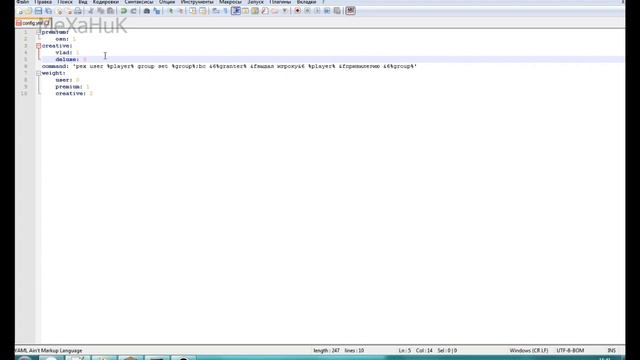This screenshot has height=360, width=640.
Task: Open the Replace dialog icon
Action: pos(157,11)
